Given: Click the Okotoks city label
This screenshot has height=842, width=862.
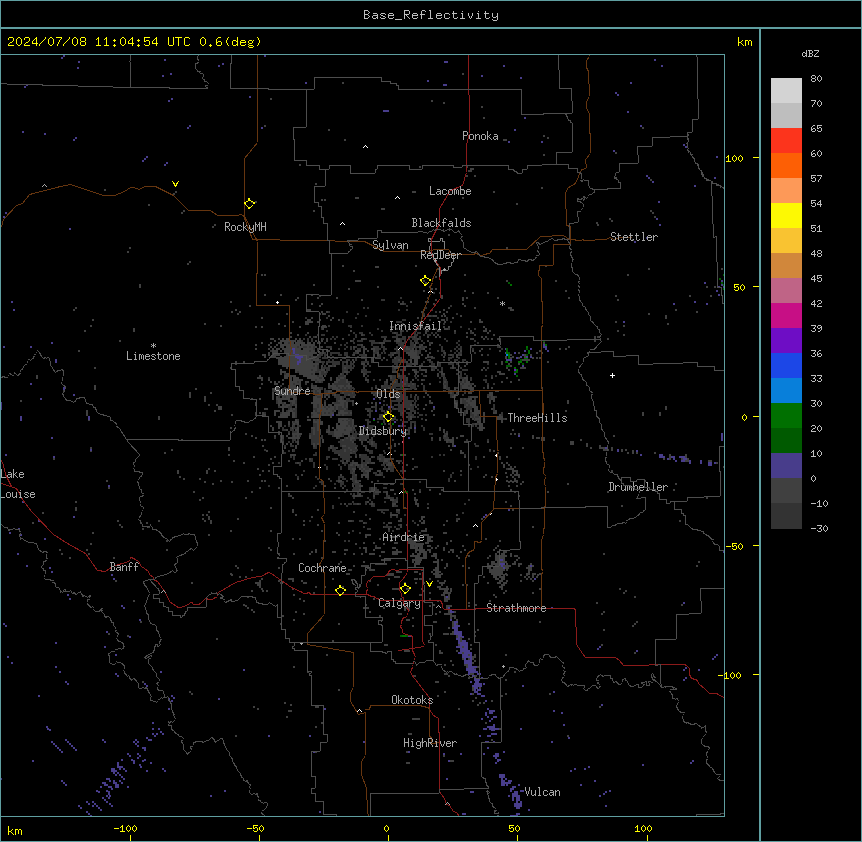Looking at the screenshot, I should pyautogui.click(x=412, y=700).
